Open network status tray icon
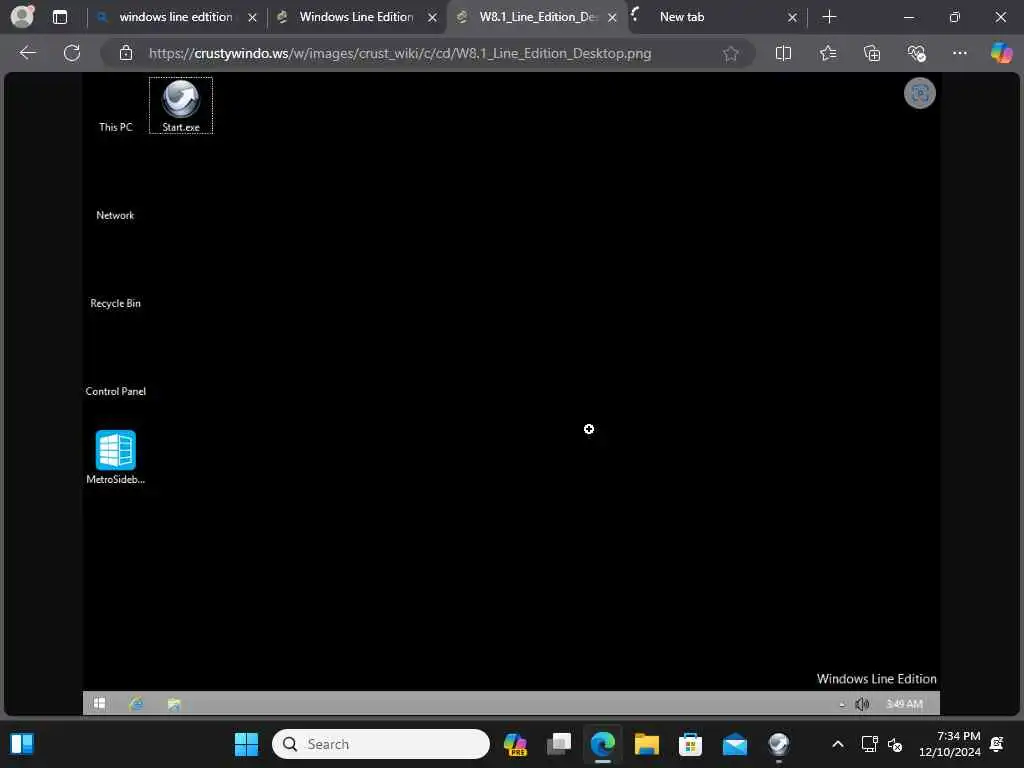This screenshot has width=1024, height=768. [x=869, y=744]
